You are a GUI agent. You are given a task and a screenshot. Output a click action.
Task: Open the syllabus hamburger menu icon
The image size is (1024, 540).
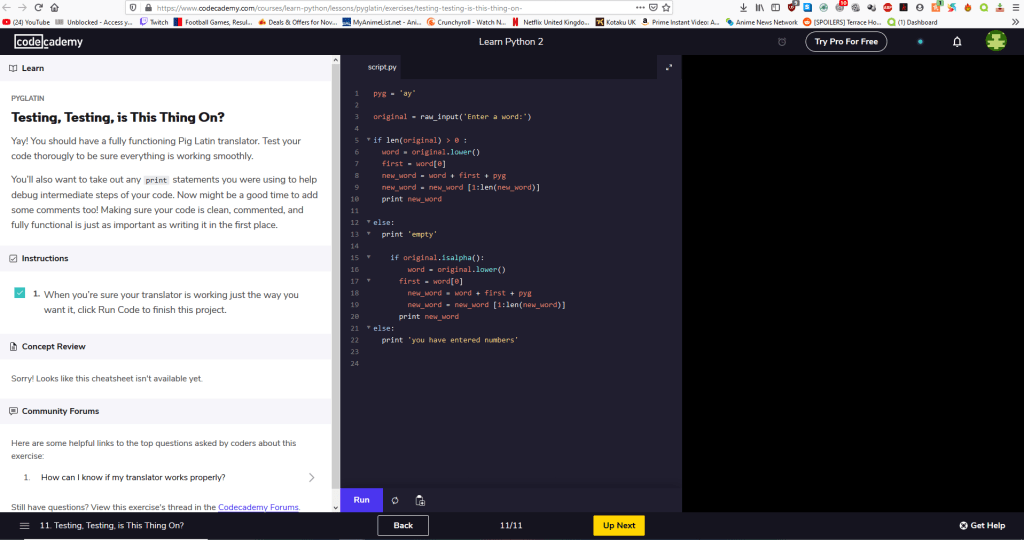tap(24, 526)
